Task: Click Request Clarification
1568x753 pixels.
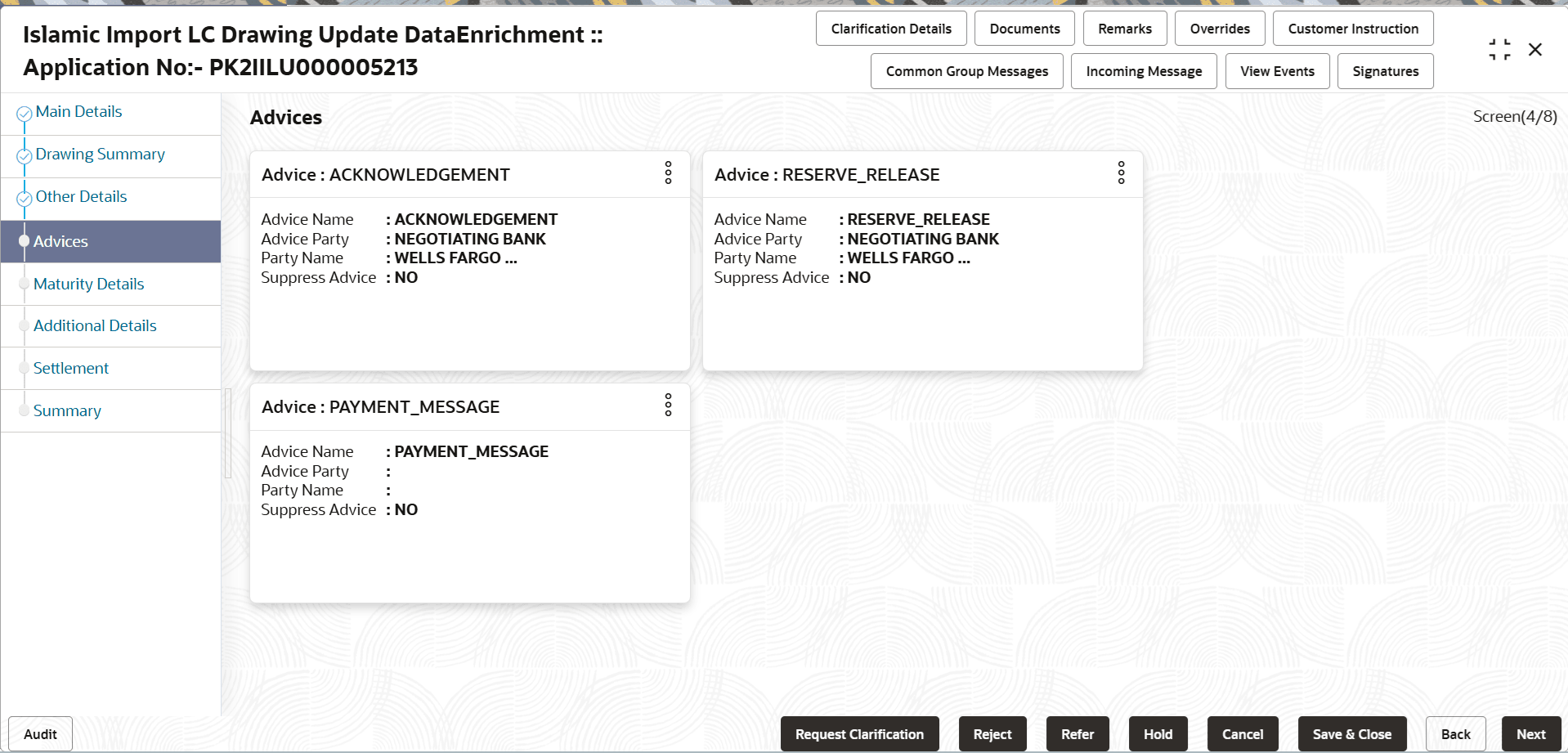Action: tap(859, 734)
